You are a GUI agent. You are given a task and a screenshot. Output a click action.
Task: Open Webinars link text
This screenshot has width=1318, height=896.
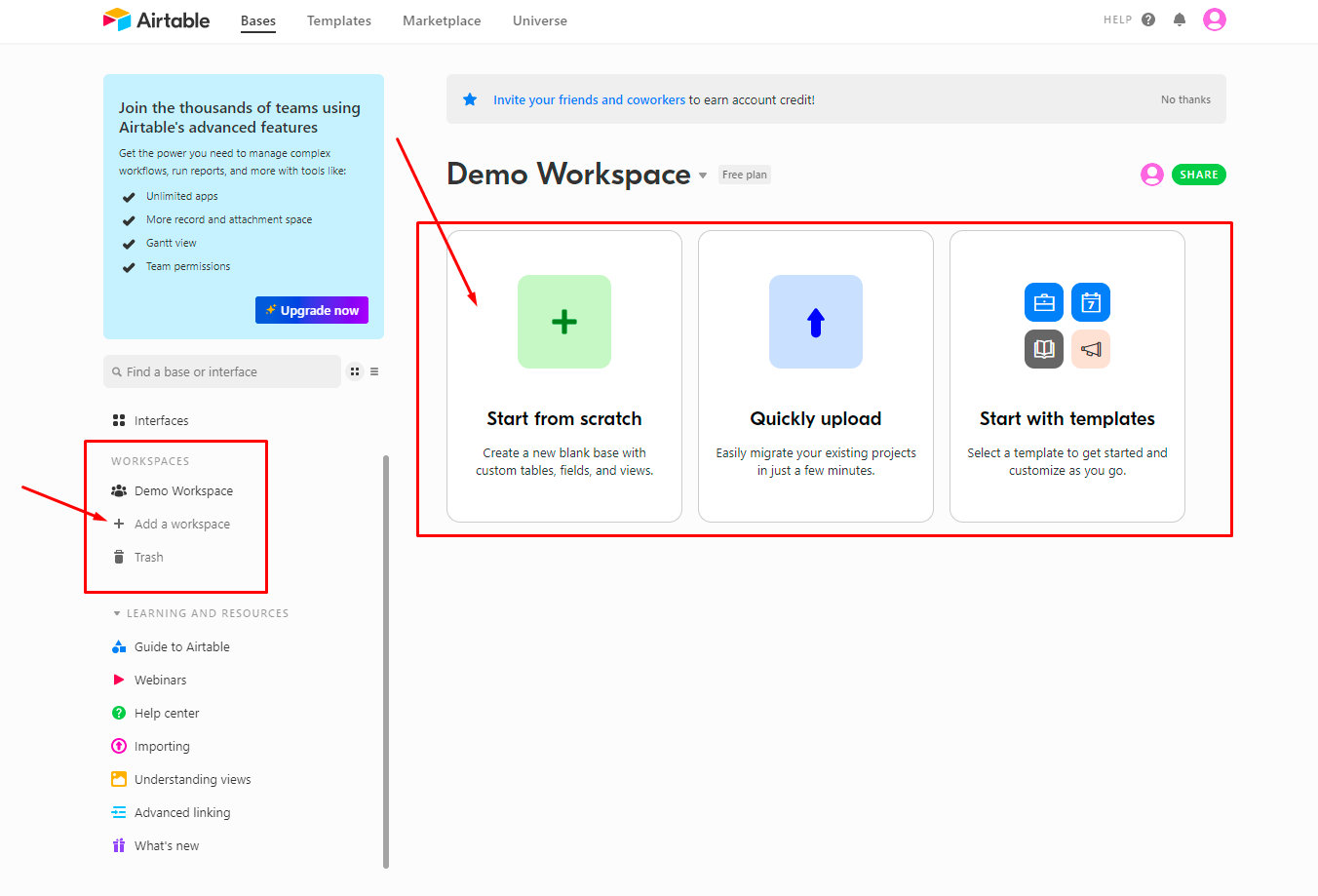pos(160,680)
